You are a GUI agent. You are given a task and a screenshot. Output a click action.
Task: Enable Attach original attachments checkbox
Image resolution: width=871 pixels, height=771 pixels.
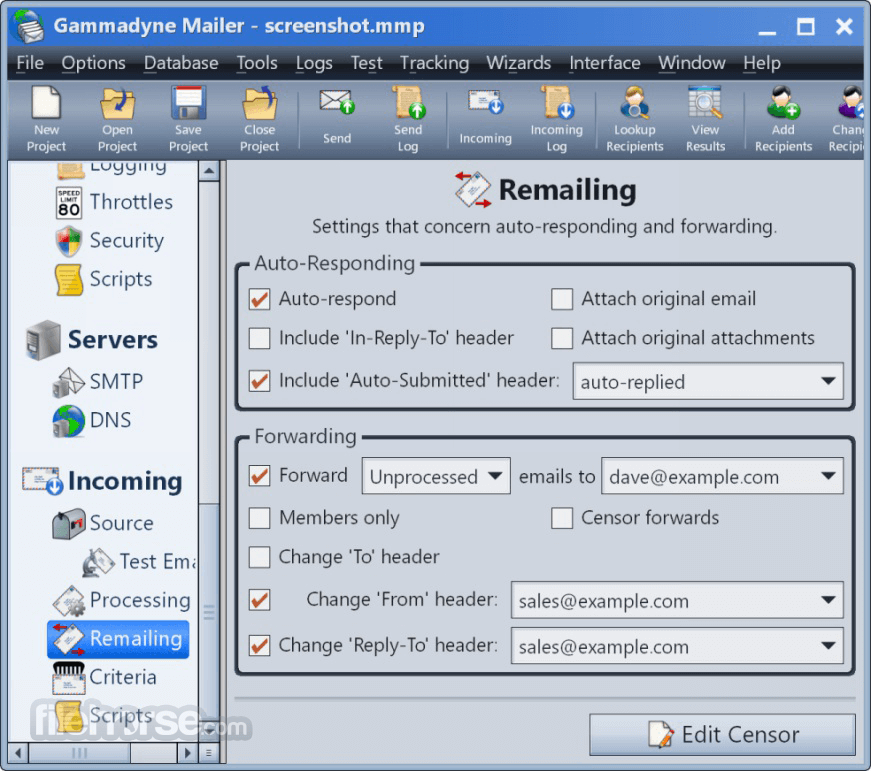pyautogui.click(x=562, y=338)
